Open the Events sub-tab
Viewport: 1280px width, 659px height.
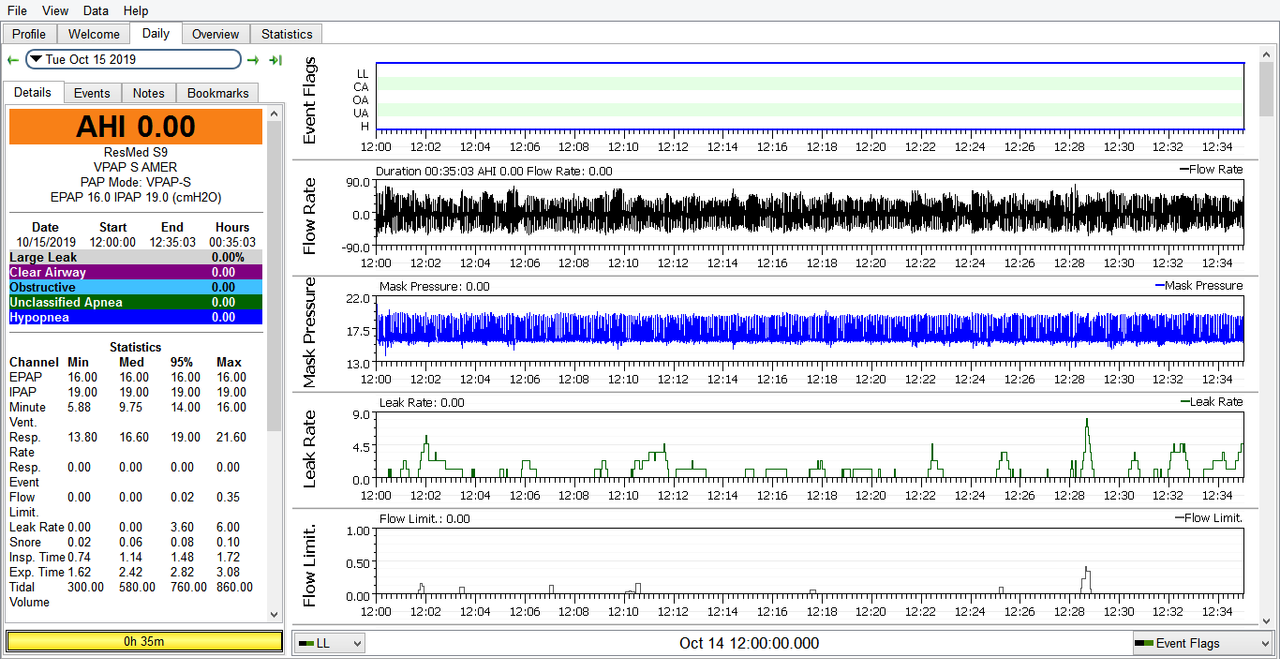tap(92, 93)
